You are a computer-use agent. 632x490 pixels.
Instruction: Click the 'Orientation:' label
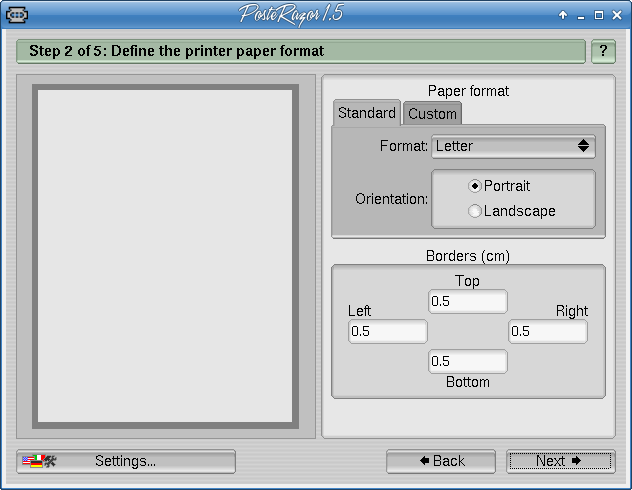(x=391, y=199)
